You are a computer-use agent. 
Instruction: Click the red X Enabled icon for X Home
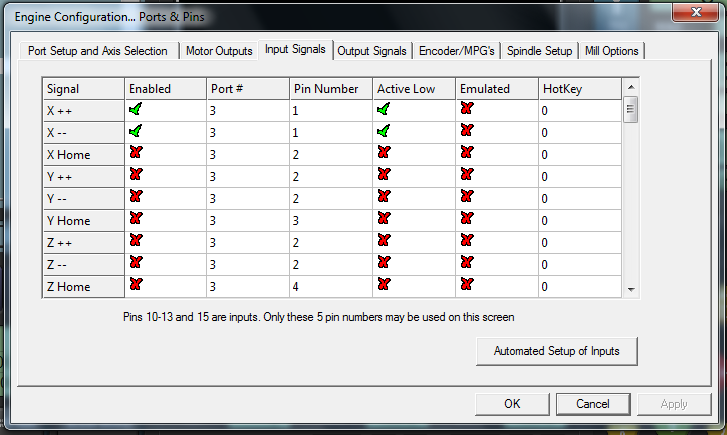click(x=136, y=152)
